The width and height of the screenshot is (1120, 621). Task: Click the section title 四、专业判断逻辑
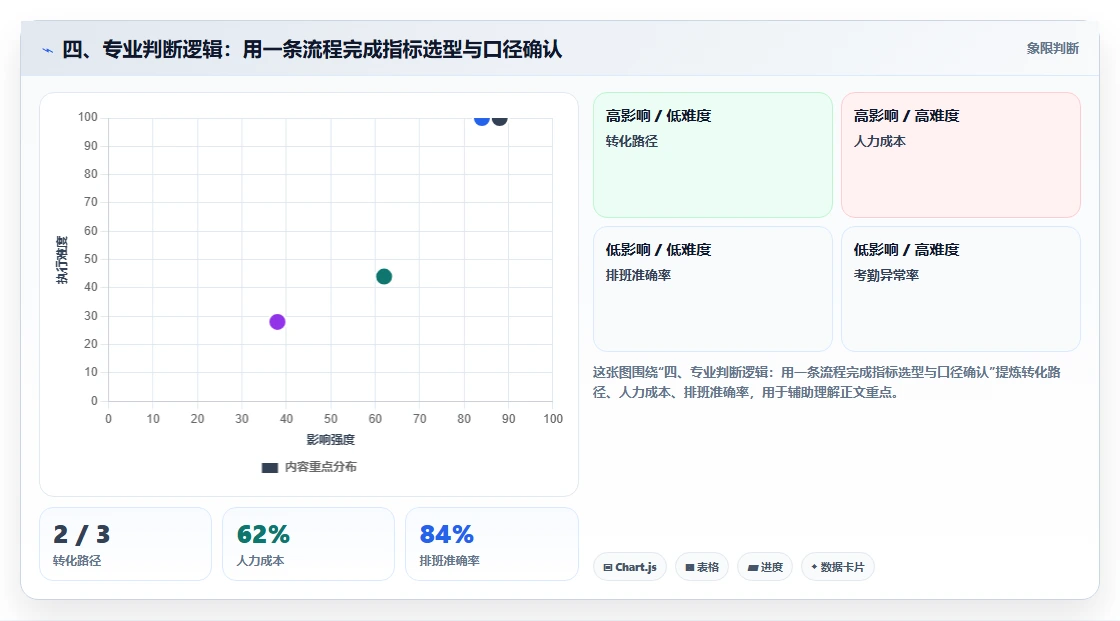tap(312, 49)
